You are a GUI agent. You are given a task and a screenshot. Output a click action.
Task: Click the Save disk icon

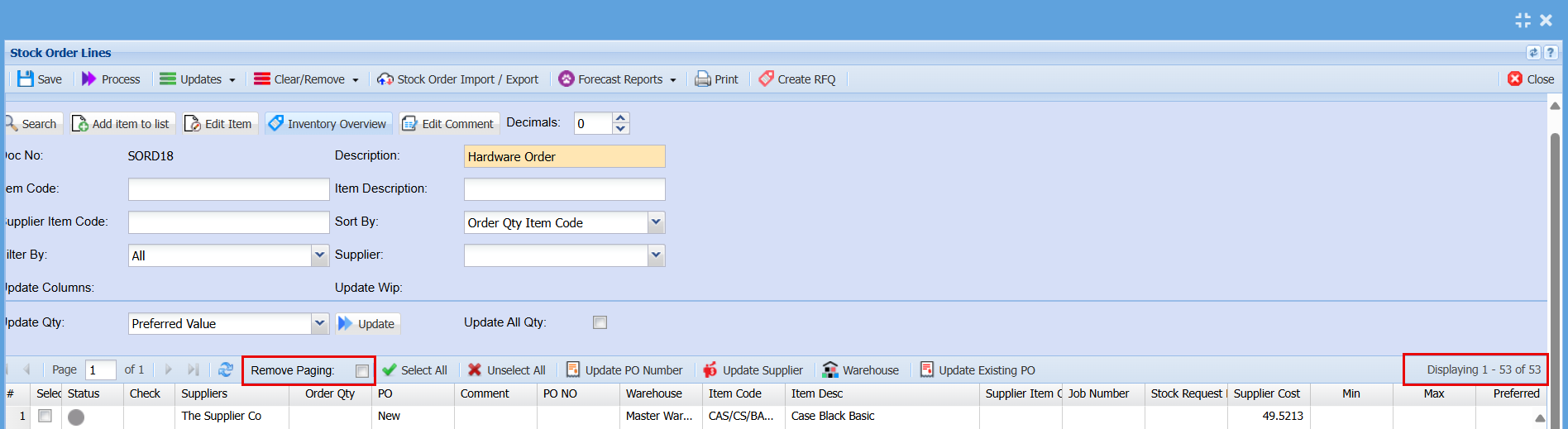(x=26, y=79)
